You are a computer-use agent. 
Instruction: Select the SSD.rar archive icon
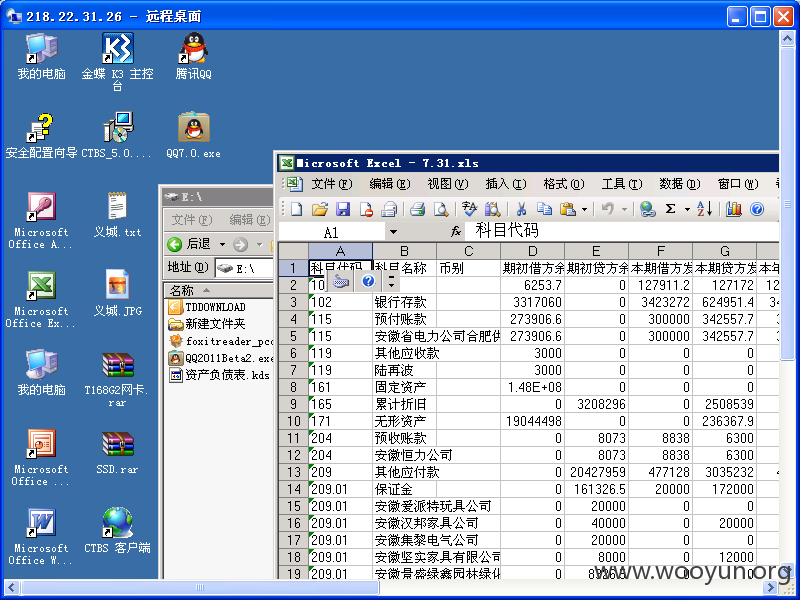coord(117,453)
